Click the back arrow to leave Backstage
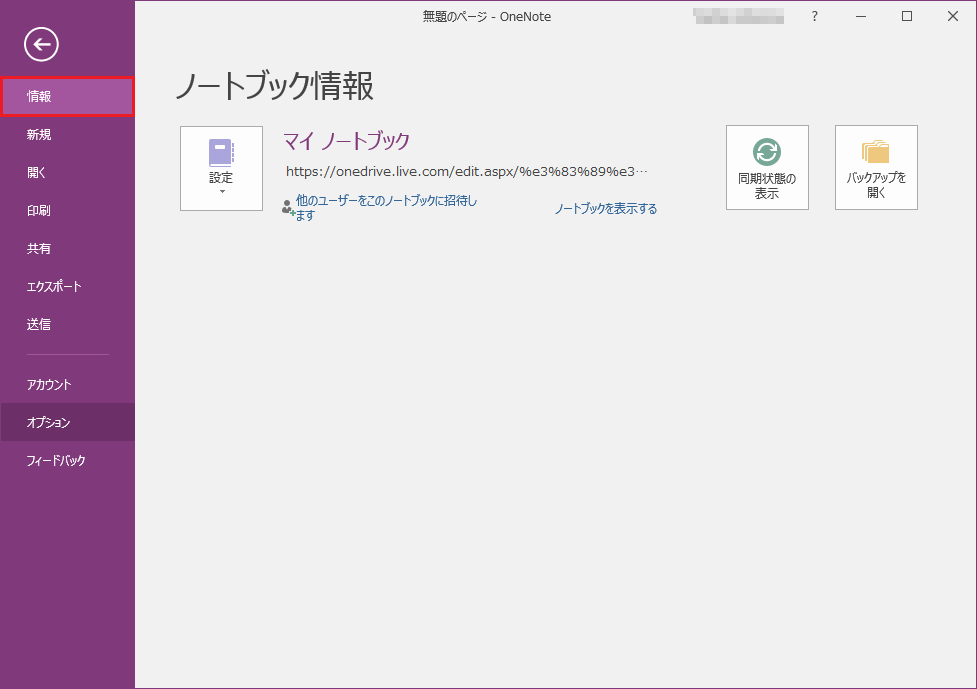 tap(41, 44)
